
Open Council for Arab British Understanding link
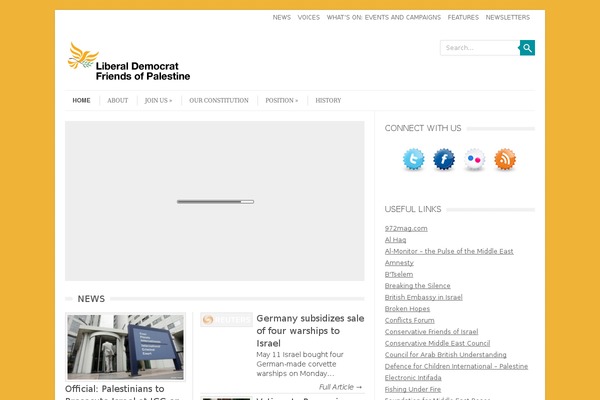click(x=445, y=355)
